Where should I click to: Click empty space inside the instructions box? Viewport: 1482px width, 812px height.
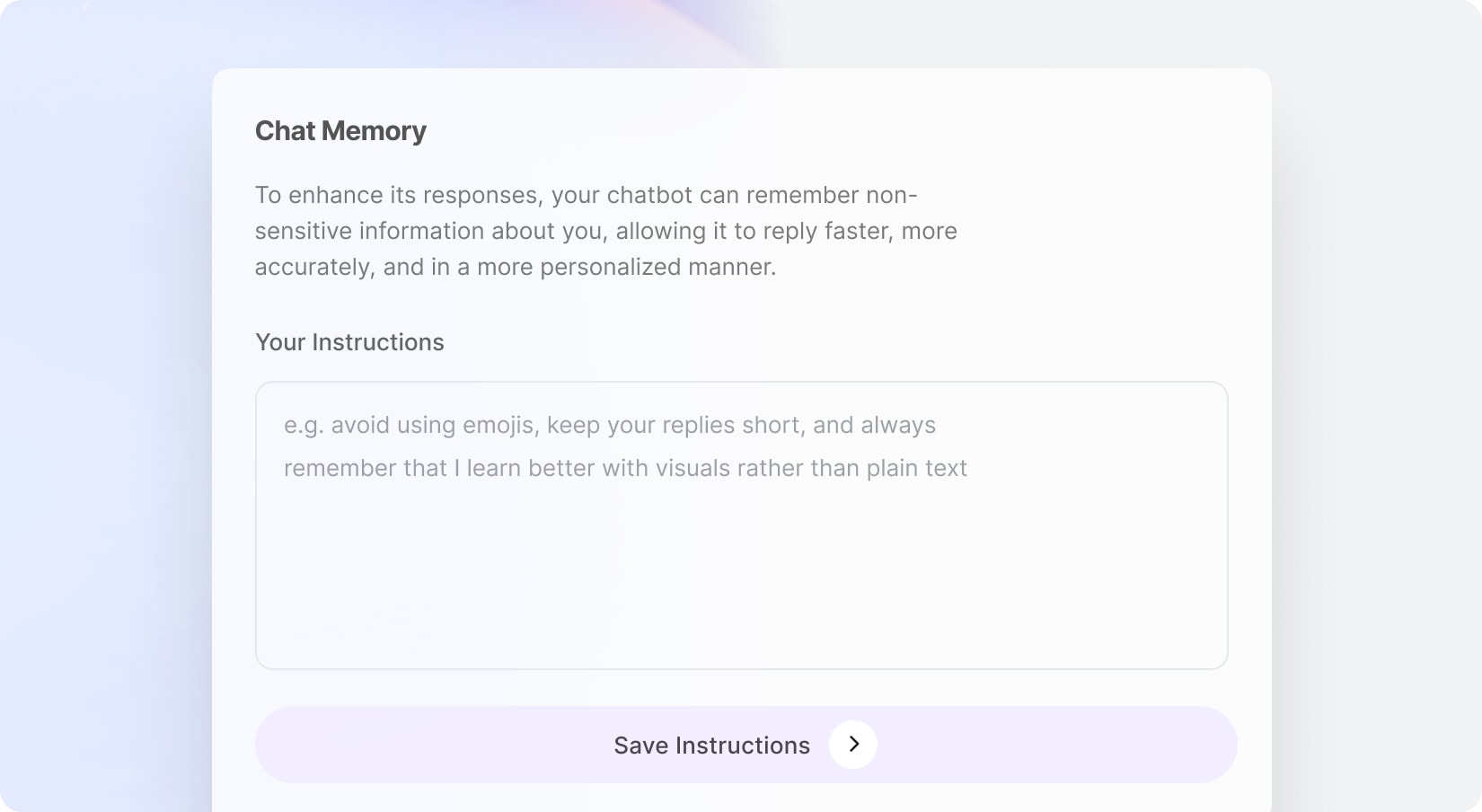[741, 584]
